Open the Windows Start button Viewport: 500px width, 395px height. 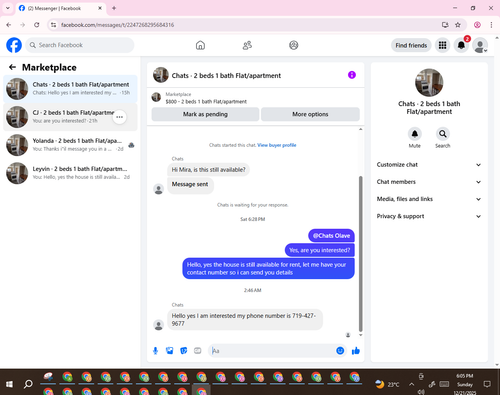[x=9, y=384]
